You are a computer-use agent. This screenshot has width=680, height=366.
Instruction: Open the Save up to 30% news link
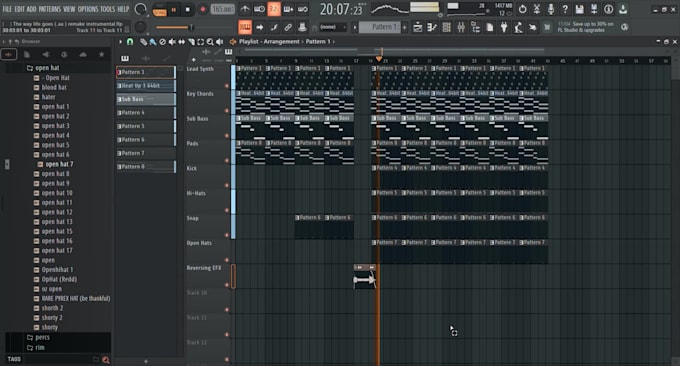tap(586, 27)
